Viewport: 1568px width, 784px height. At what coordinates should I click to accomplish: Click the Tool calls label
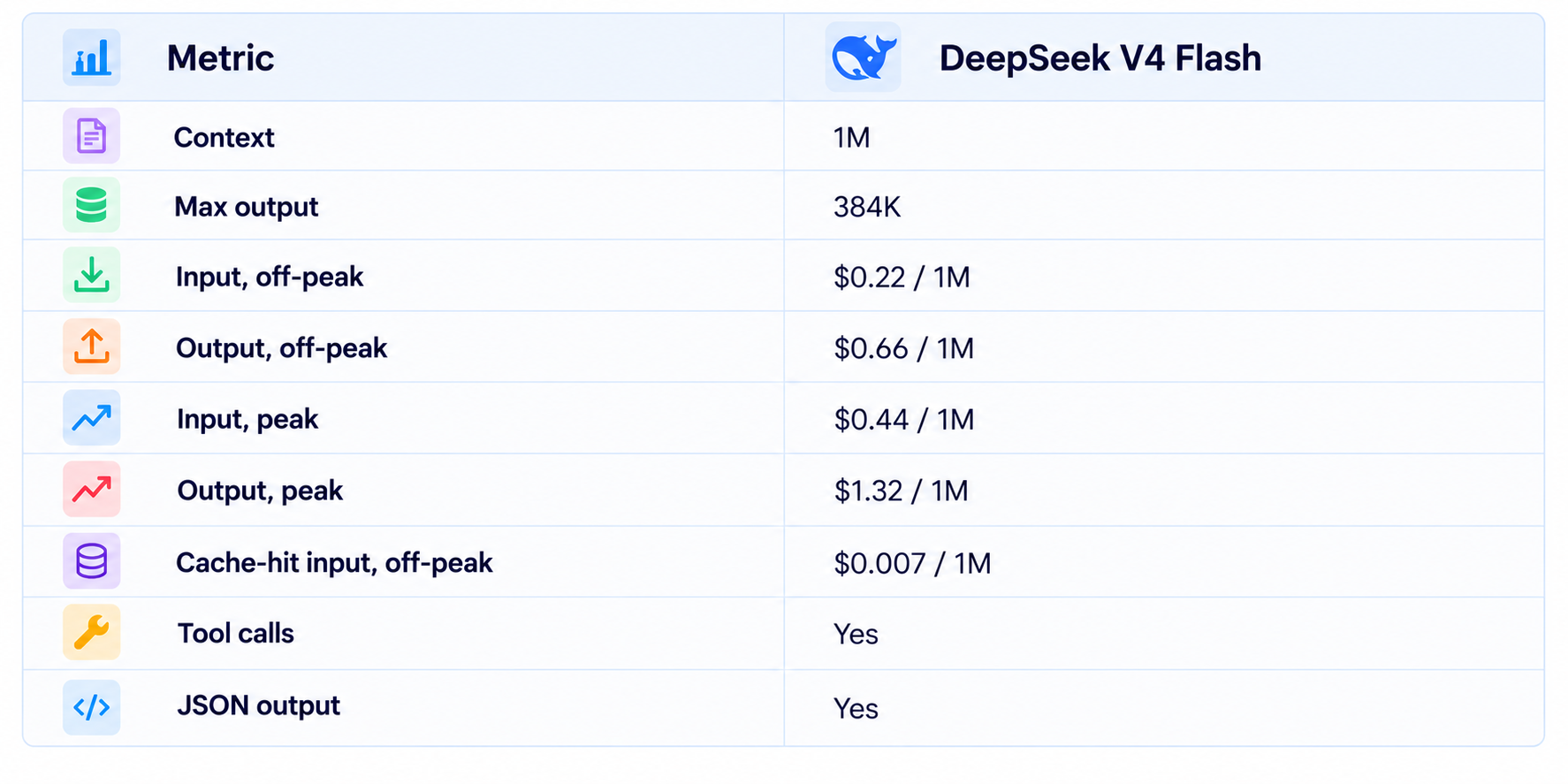[x=235, y=633]
